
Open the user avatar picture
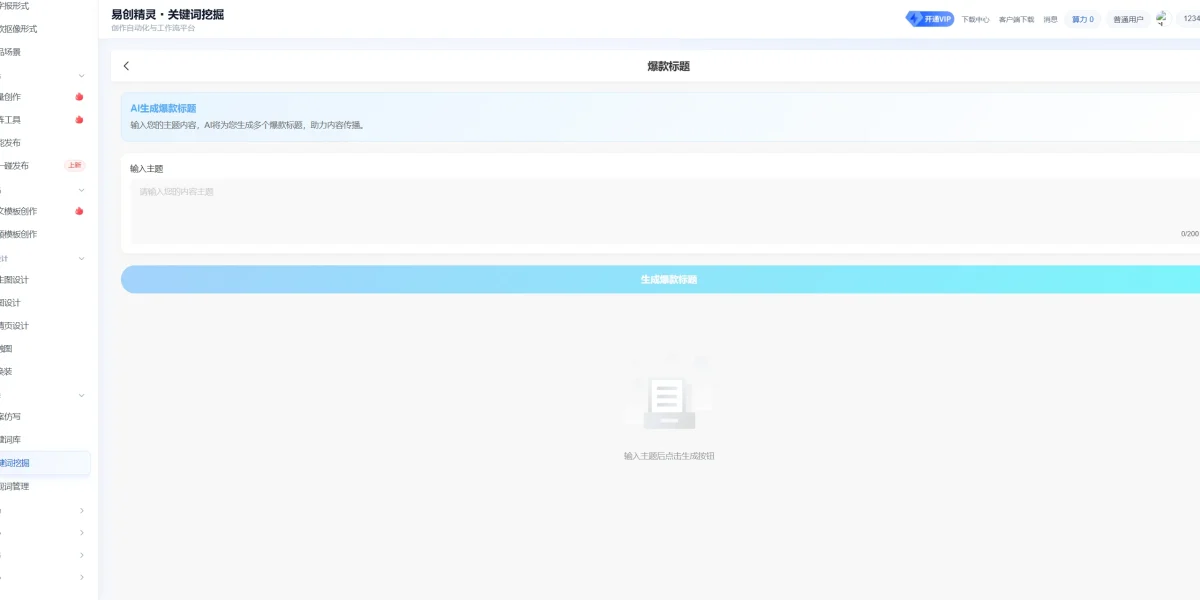pyautogui.click(x=1161, y=18)
